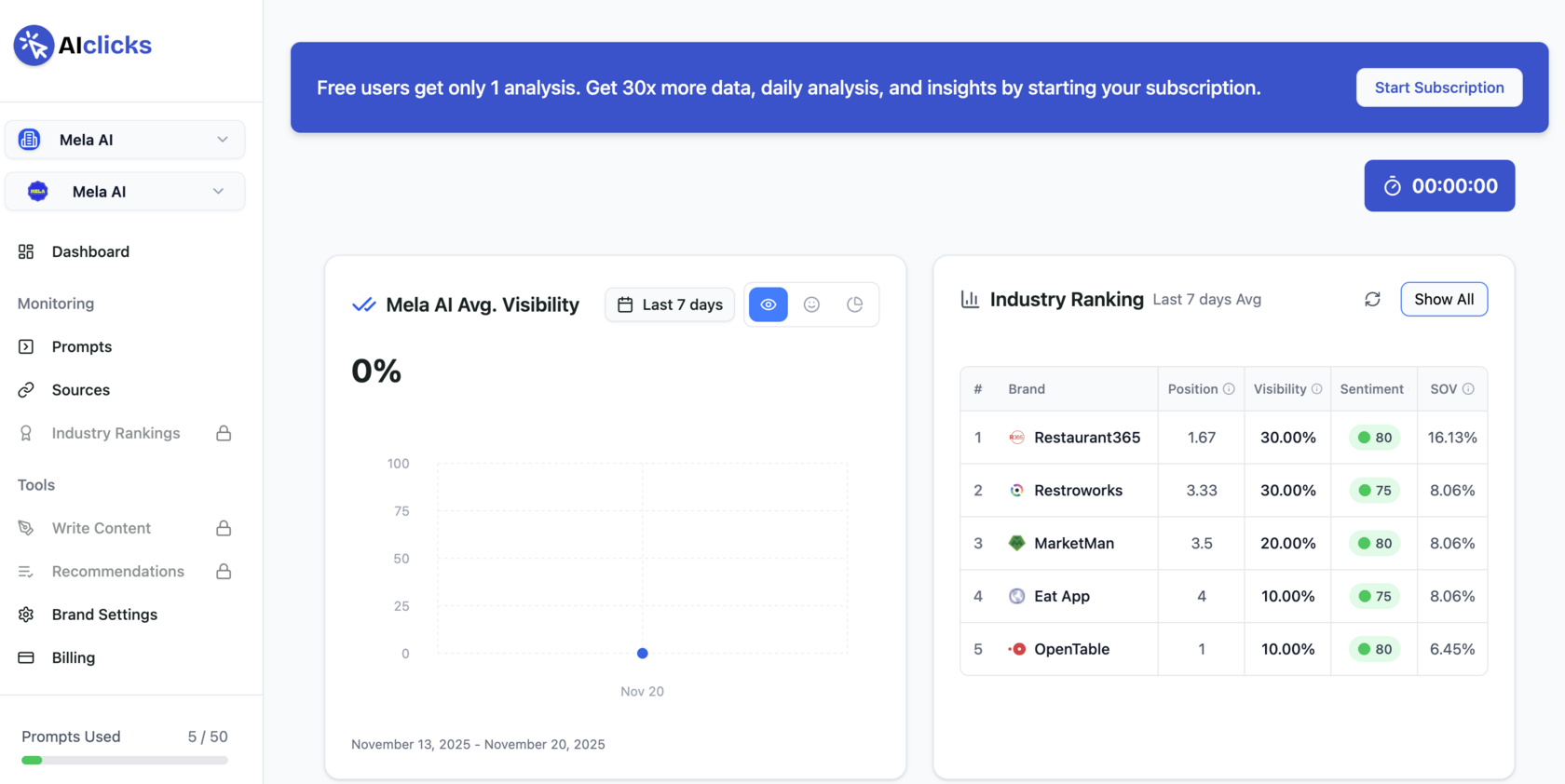This screenshot has height=784, width=1565.
Task: Switch chart to share-of-voice pie view
Action: pos(854,304)
